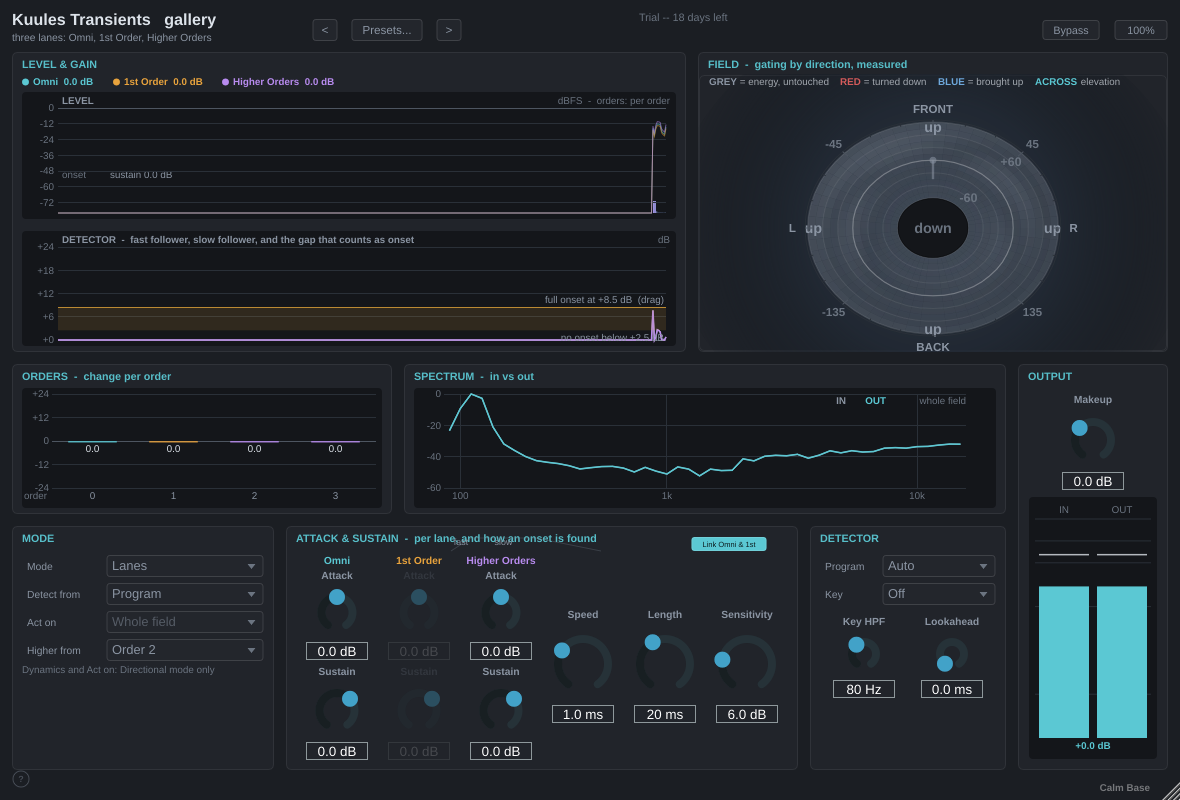Click the +0.0 dB output readout
Viewport: 1180px width, 800px height.
pos(1093,746)
